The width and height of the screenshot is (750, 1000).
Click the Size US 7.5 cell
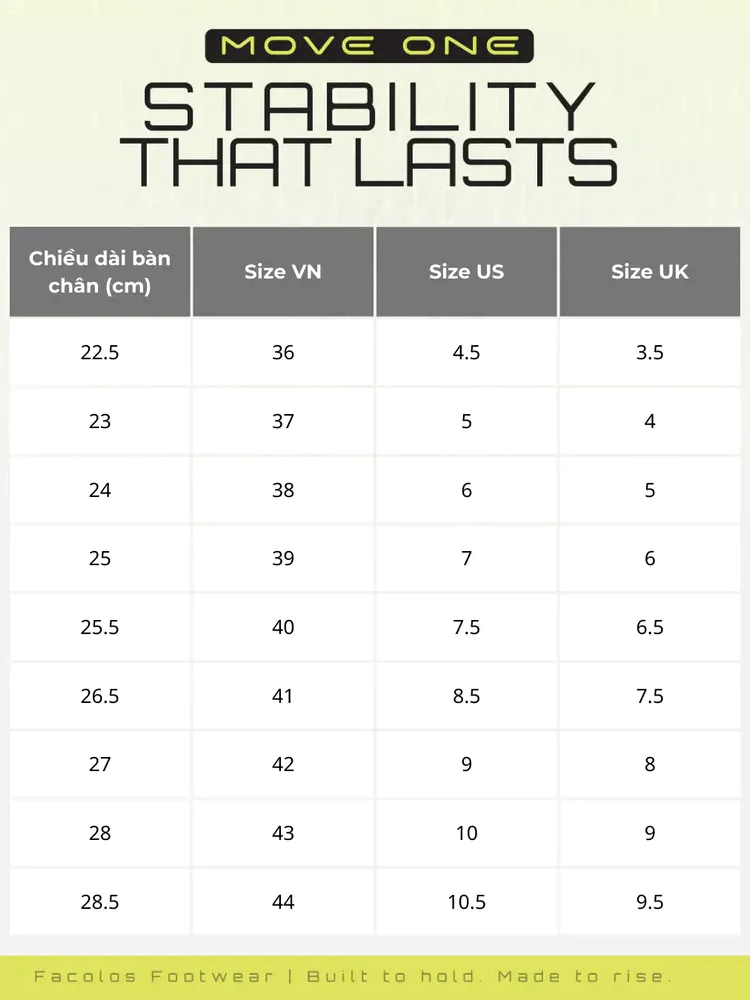pyautogui.click(x=466, y=627)
